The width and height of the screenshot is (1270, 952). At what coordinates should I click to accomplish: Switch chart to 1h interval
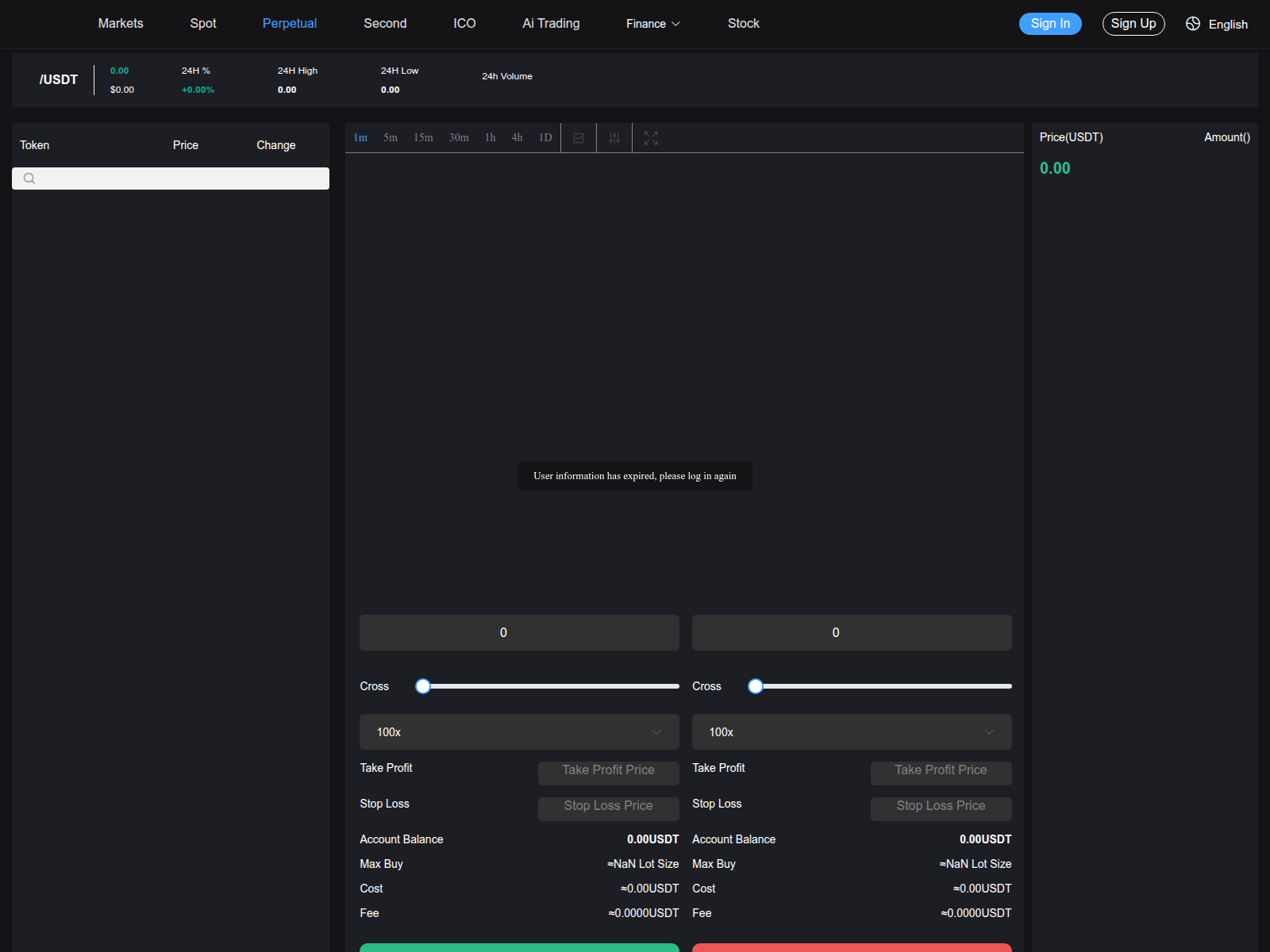pos(491,138)
